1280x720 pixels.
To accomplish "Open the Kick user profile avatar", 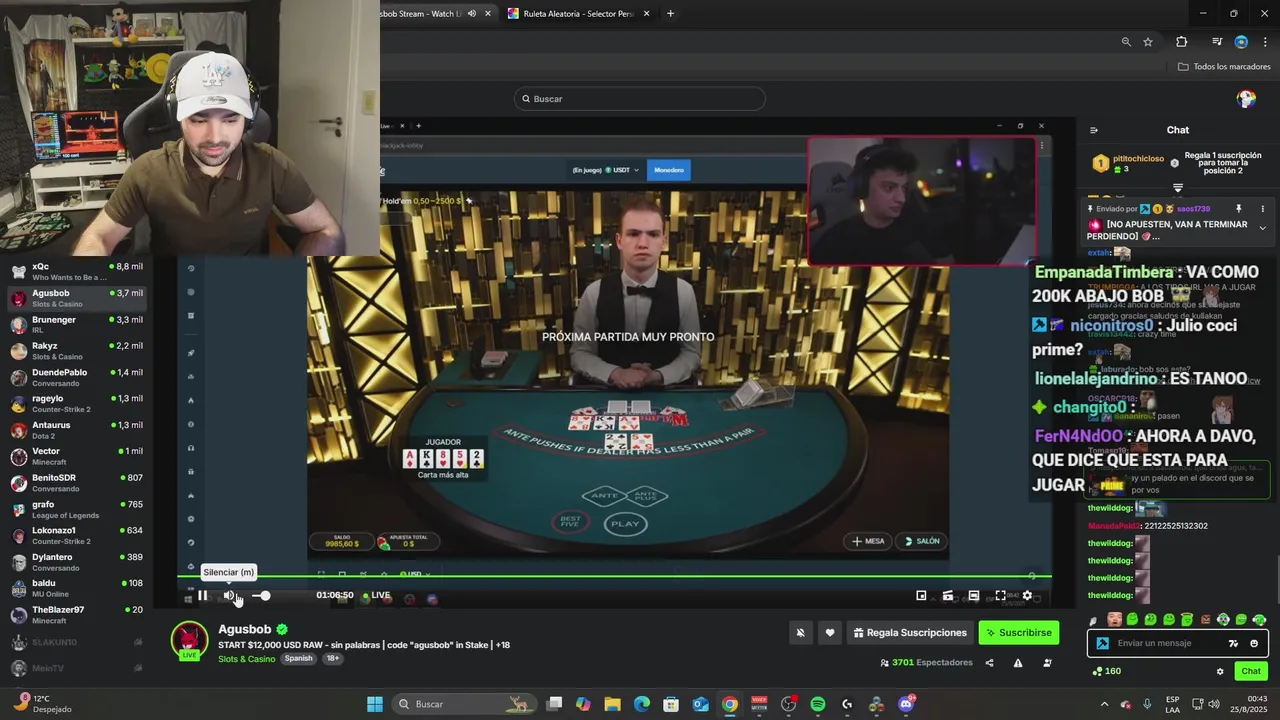I will tap(1246, 99).
